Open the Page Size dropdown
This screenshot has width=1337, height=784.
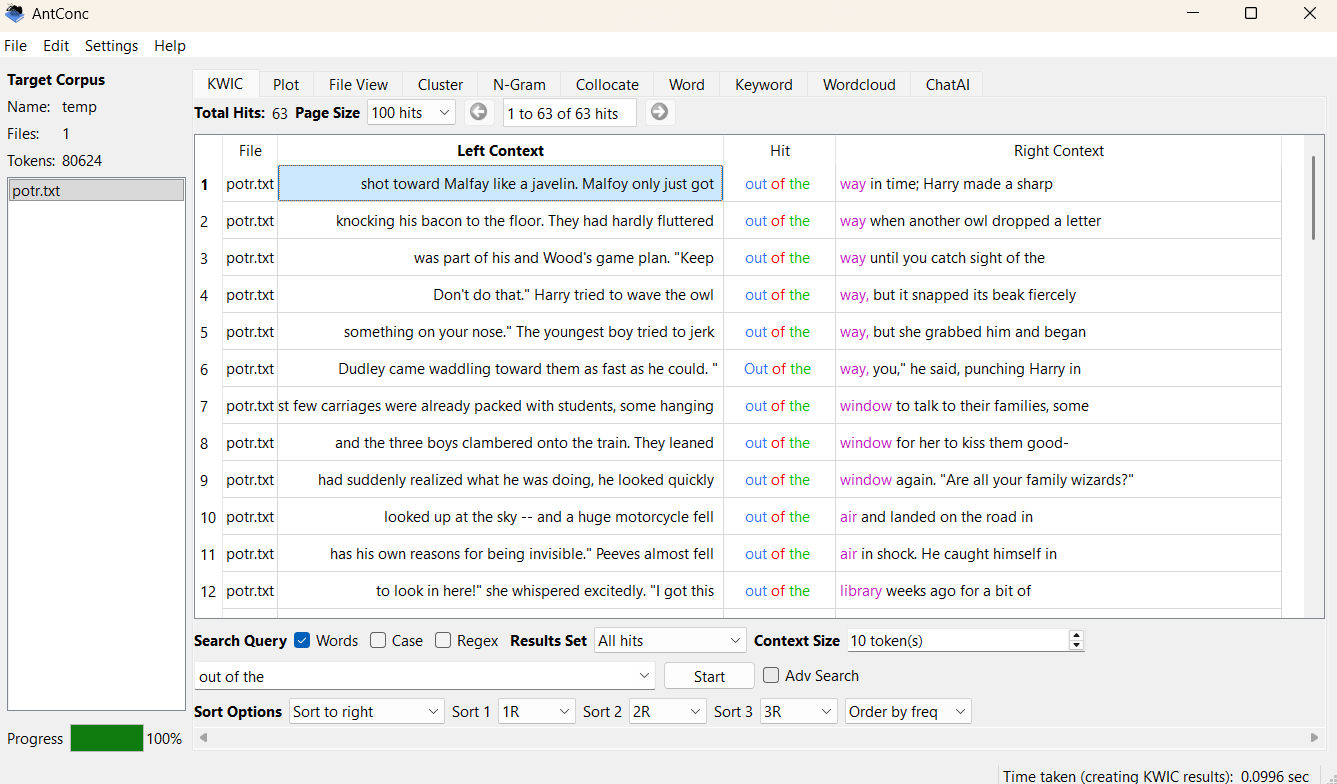[x=411, y=113]
